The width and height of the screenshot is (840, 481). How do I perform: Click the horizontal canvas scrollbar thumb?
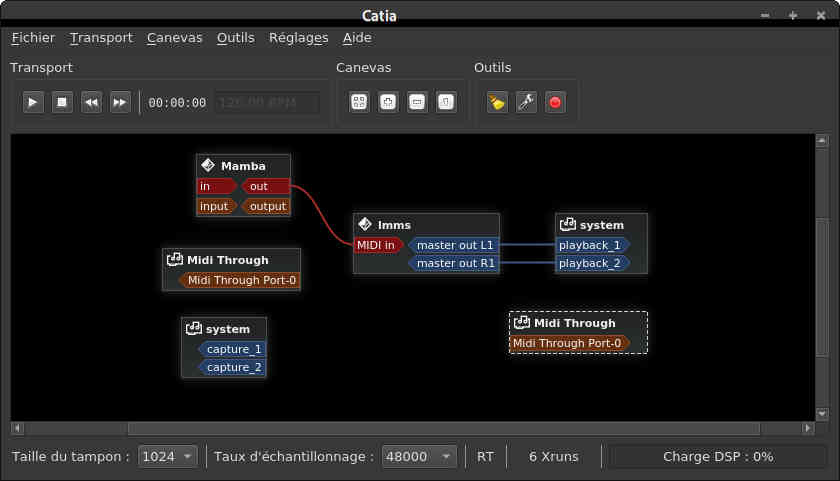coord(444,428)
